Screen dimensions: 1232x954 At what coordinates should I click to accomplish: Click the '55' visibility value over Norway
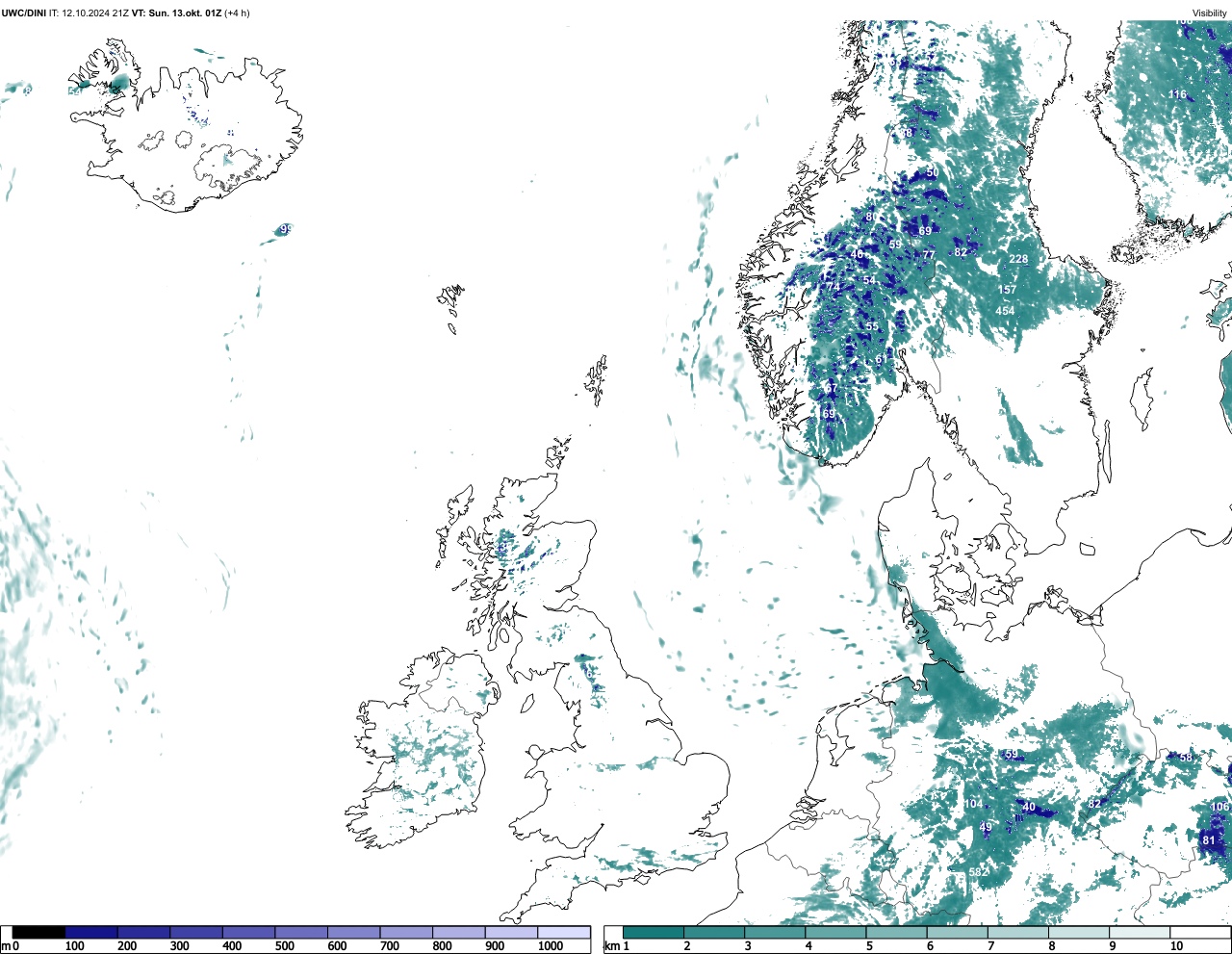tap(872, 327)
